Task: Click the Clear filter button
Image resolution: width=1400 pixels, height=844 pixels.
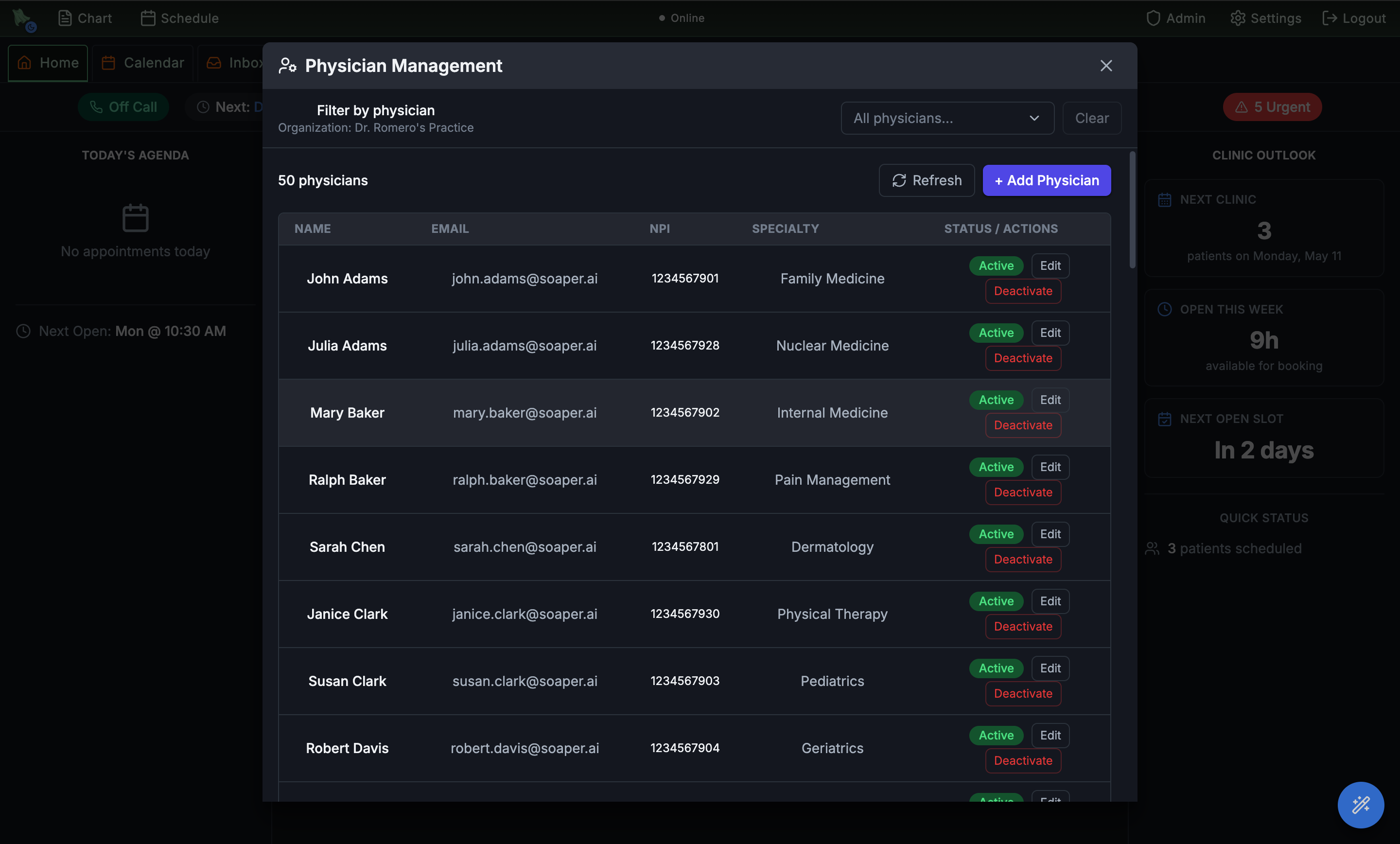Action: coord(1091,118)
